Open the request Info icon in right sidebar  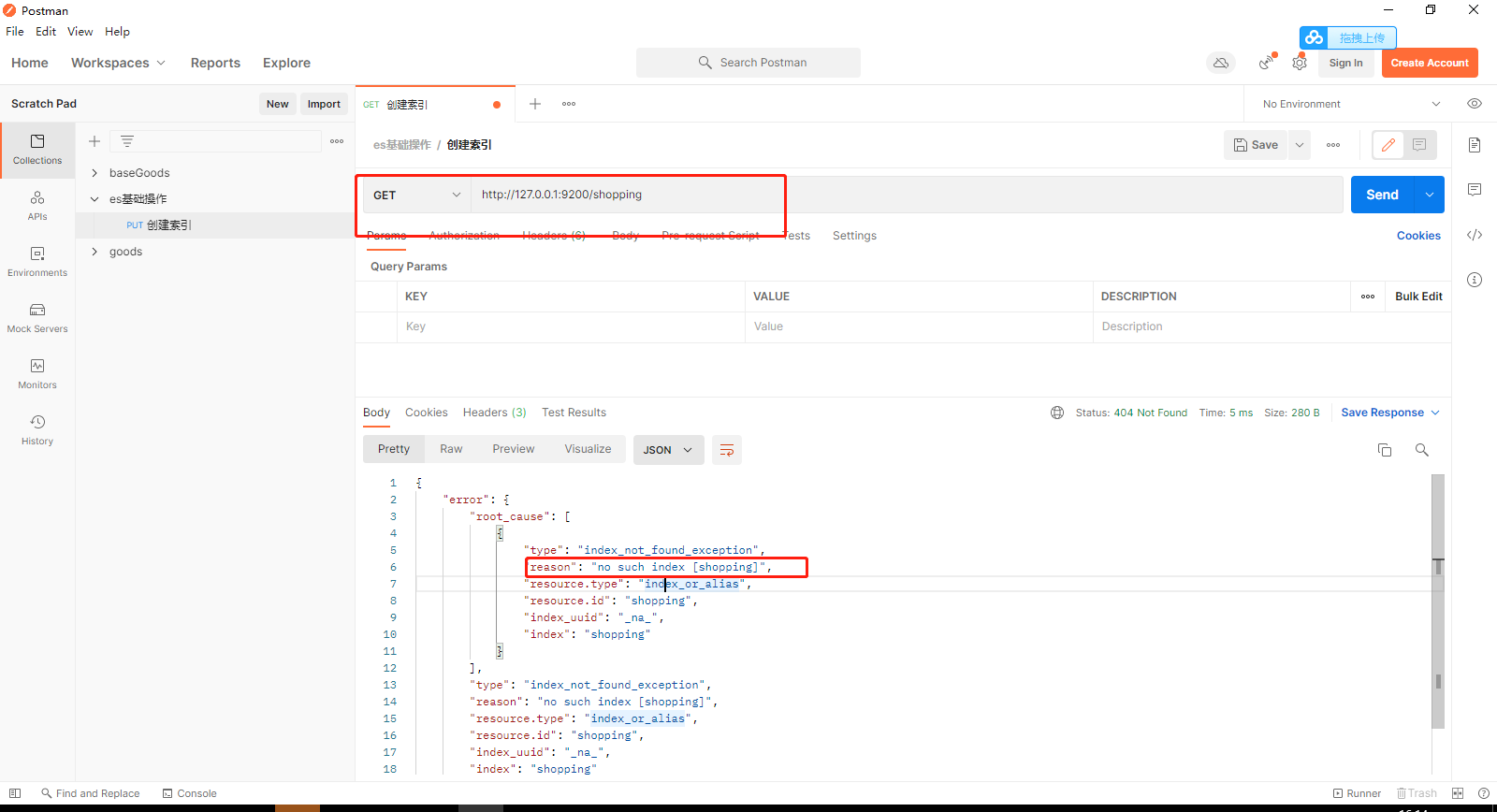coord(1475,280)
